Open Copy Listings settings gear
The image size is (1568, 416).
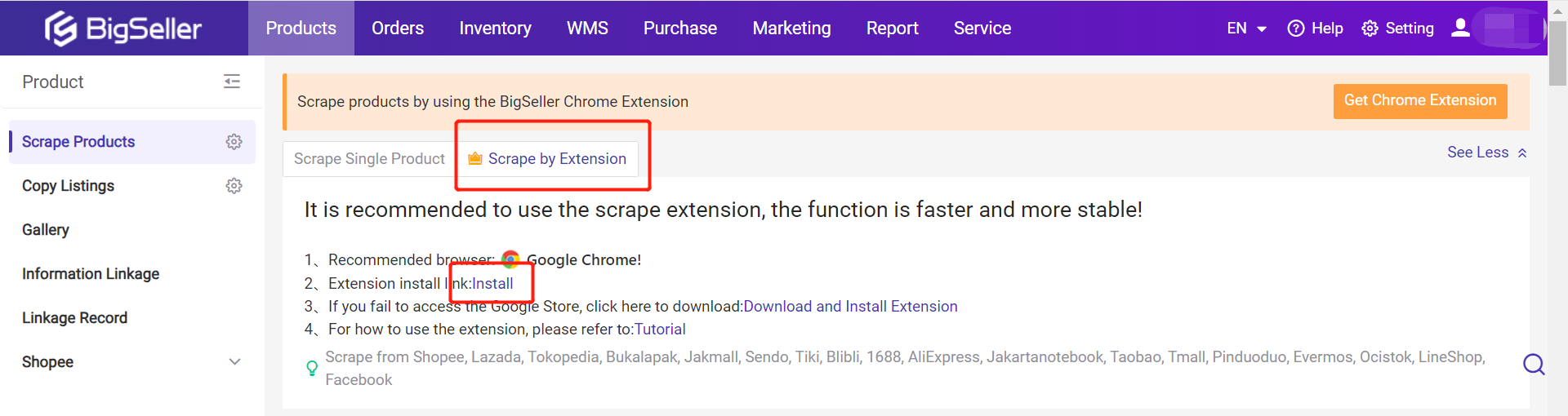pos(234,186)
